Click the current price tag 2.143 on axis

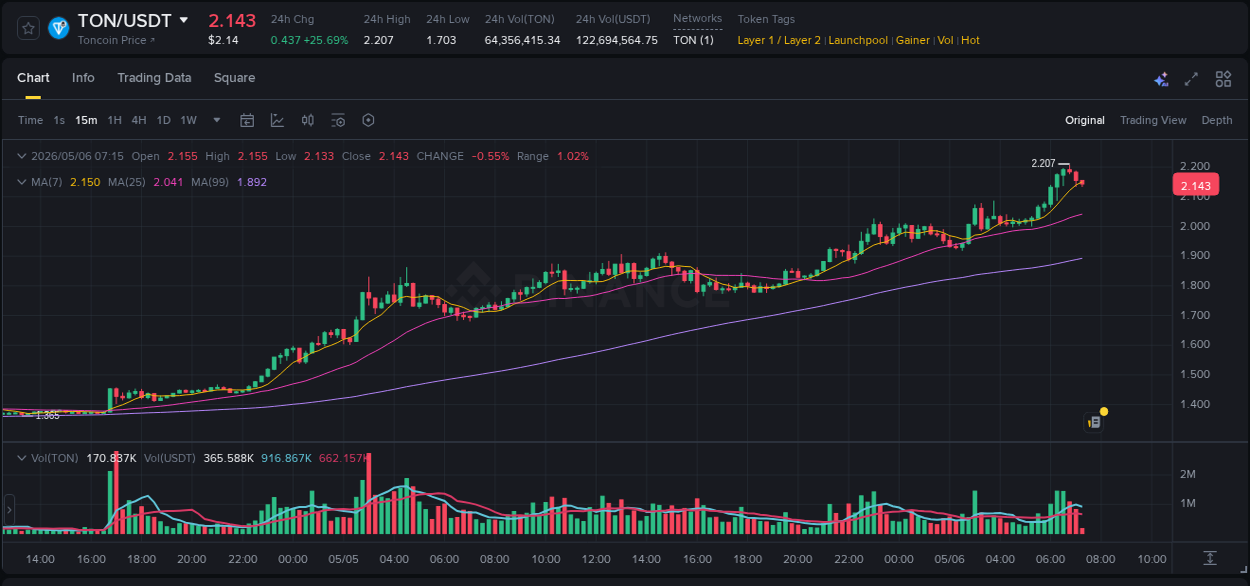pyautogui.click(x=1196, y=185)
